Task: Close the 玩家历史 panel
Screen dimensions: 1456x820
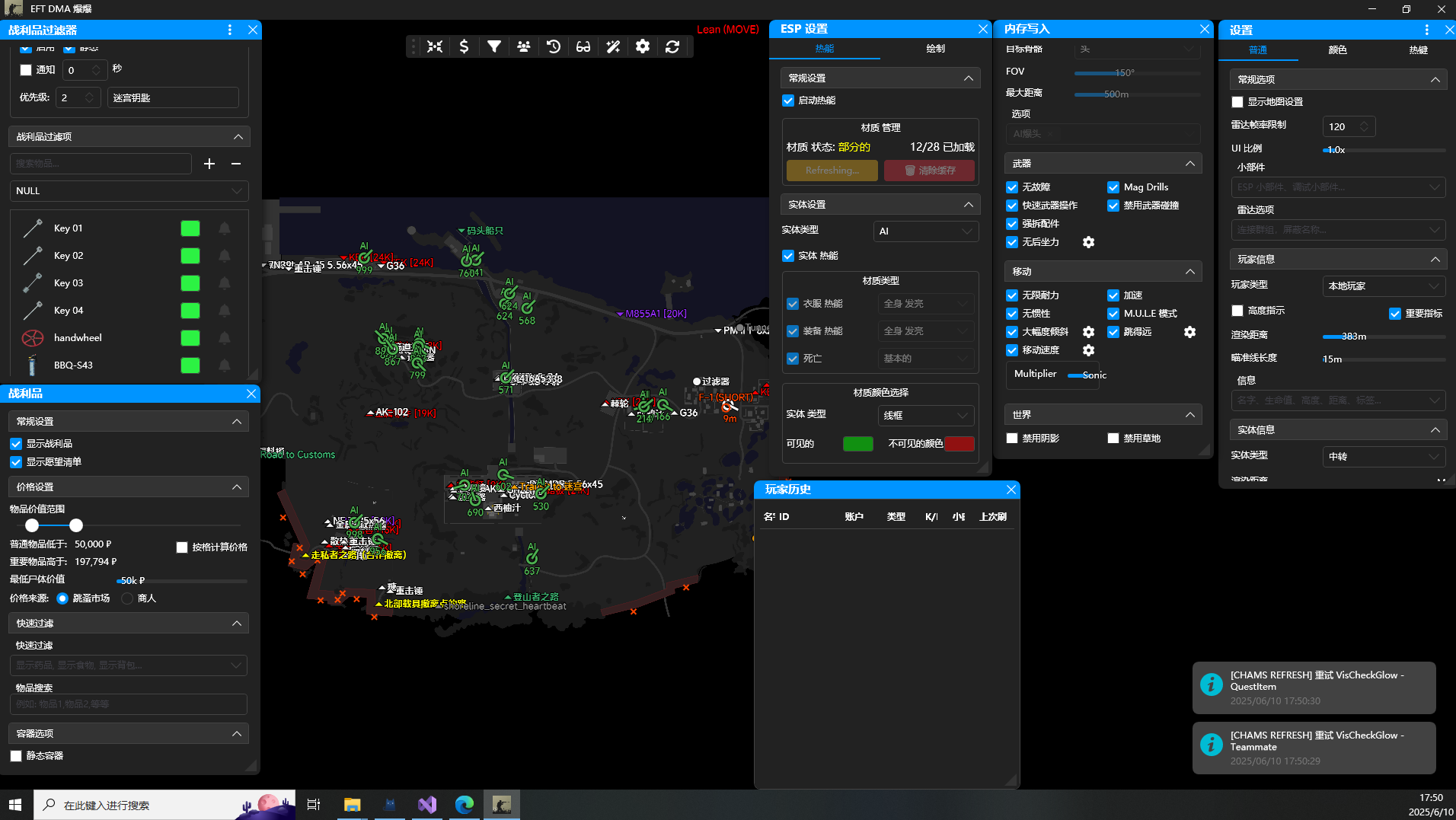Action: pyautogui.click(x=1011, y=490)
